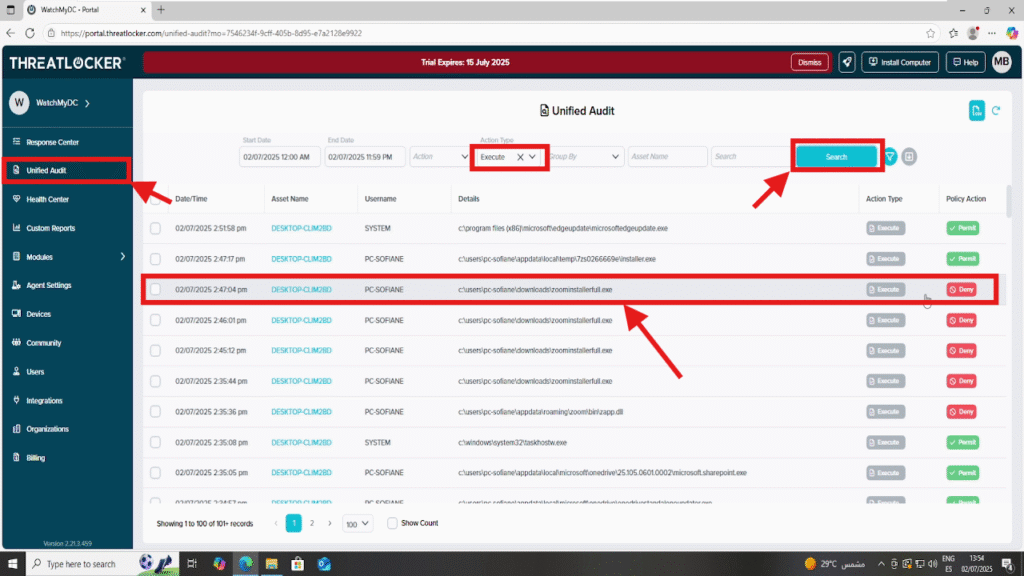The height and width of the screenshot is (576, 1024).
Task: Click Deny badge in 2:47:04 pm row
Action: [961, 289]
